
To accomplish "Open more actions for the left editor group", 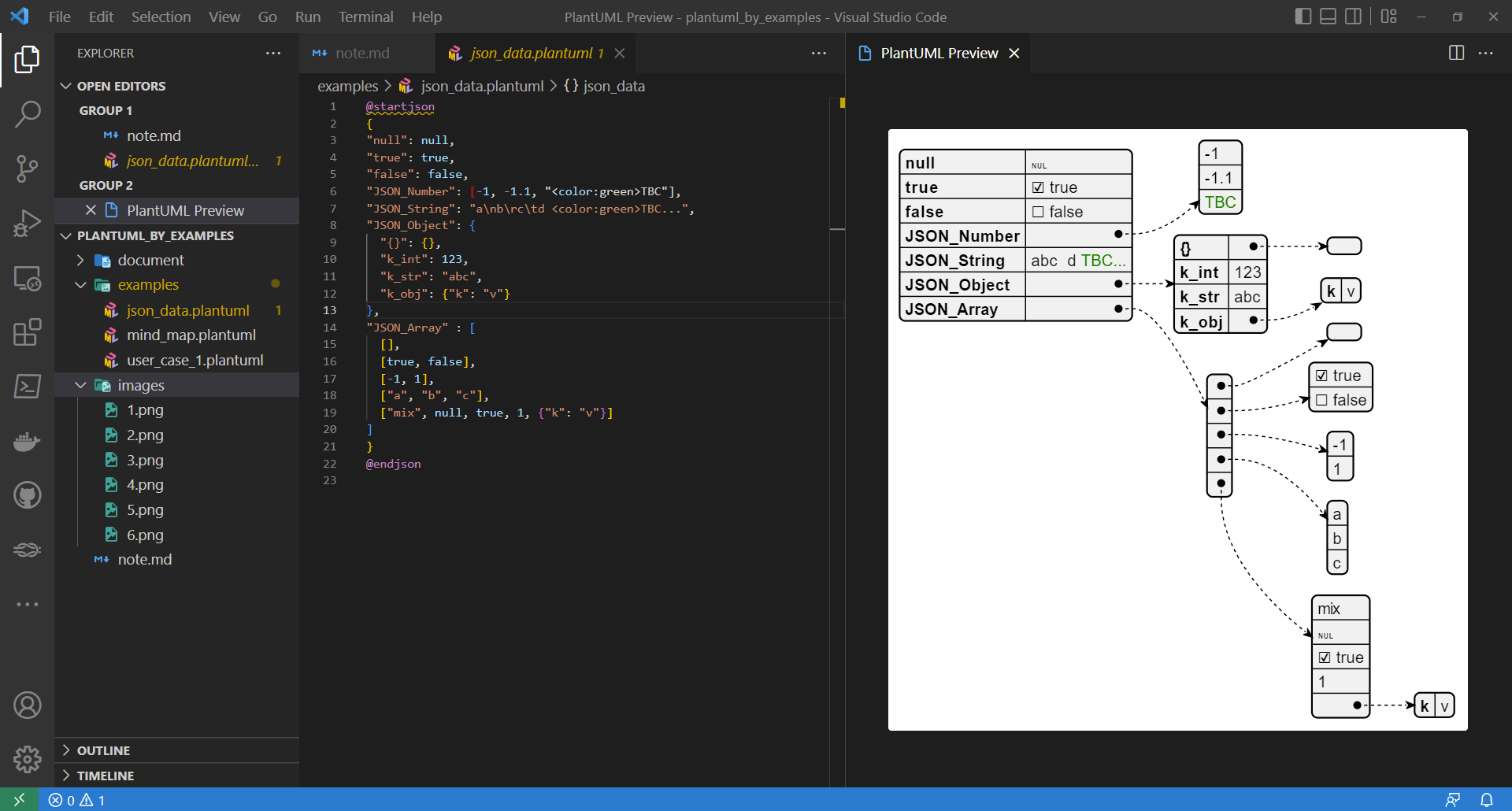I will click(819, 53).
